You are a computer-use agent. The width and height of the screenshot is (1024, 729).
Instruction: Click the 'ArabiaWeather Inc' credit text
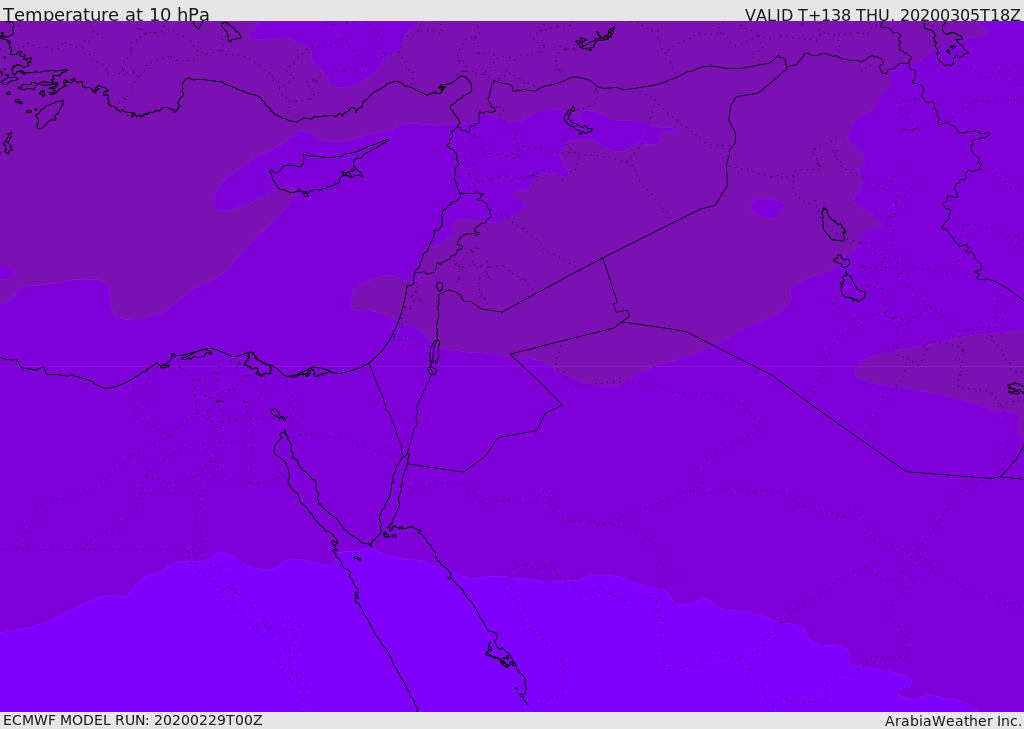point(952,721)
